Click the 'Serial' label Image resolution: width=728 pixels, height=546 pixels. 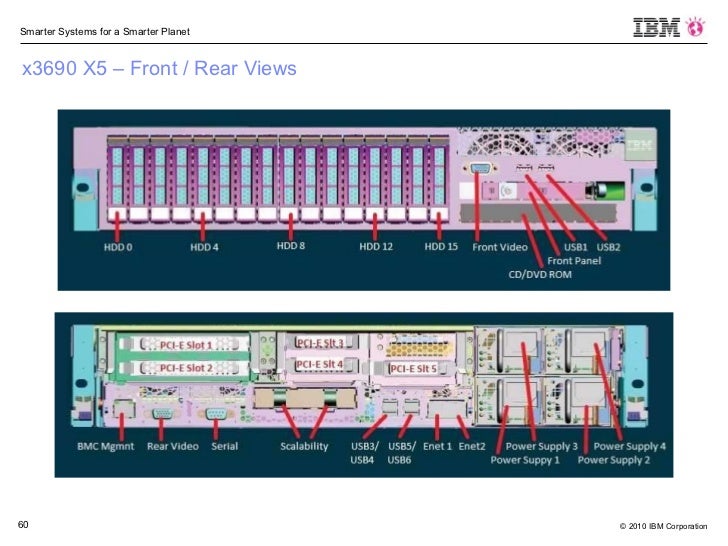224,446
